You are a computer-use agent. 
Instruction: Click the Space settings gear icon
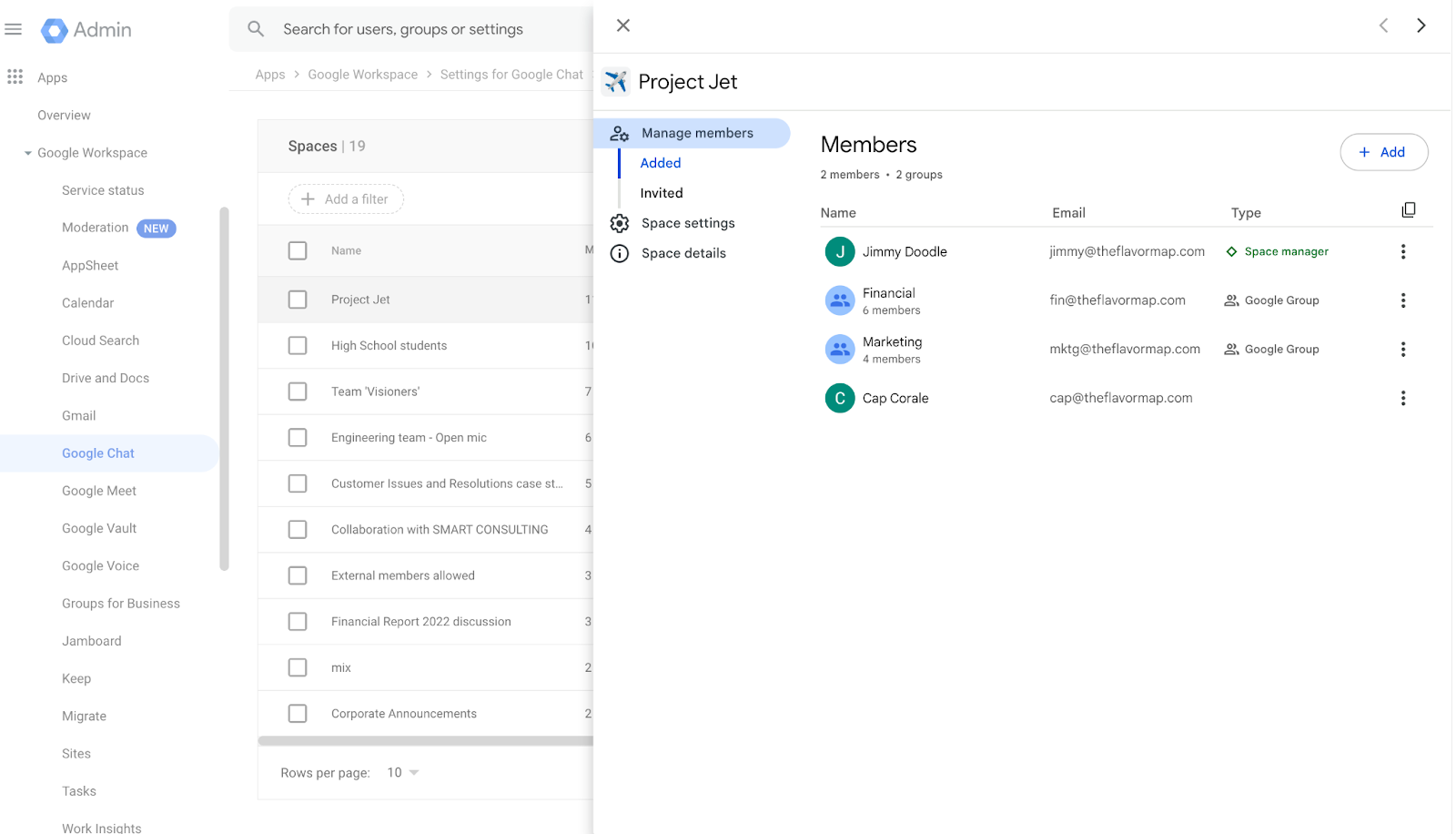point(620,223)
